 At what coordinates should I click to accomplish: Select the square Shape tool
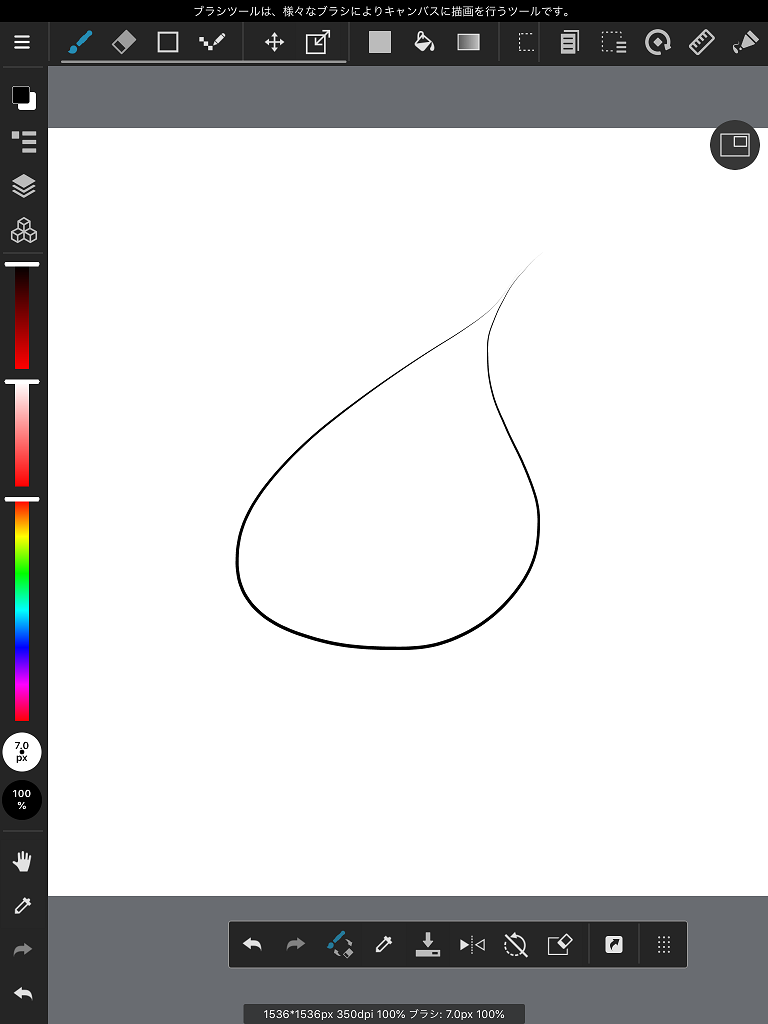pos(168,42)
